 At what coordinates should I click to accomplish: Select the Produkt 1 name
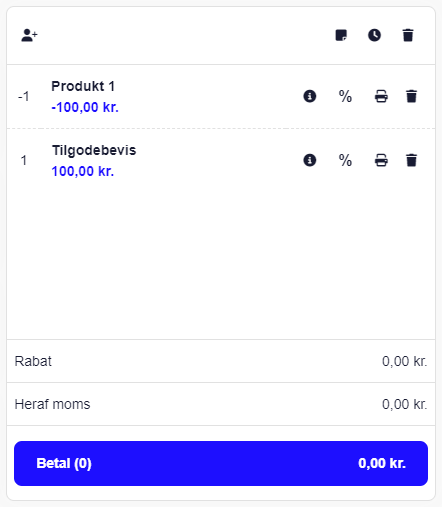pos(83,86)
